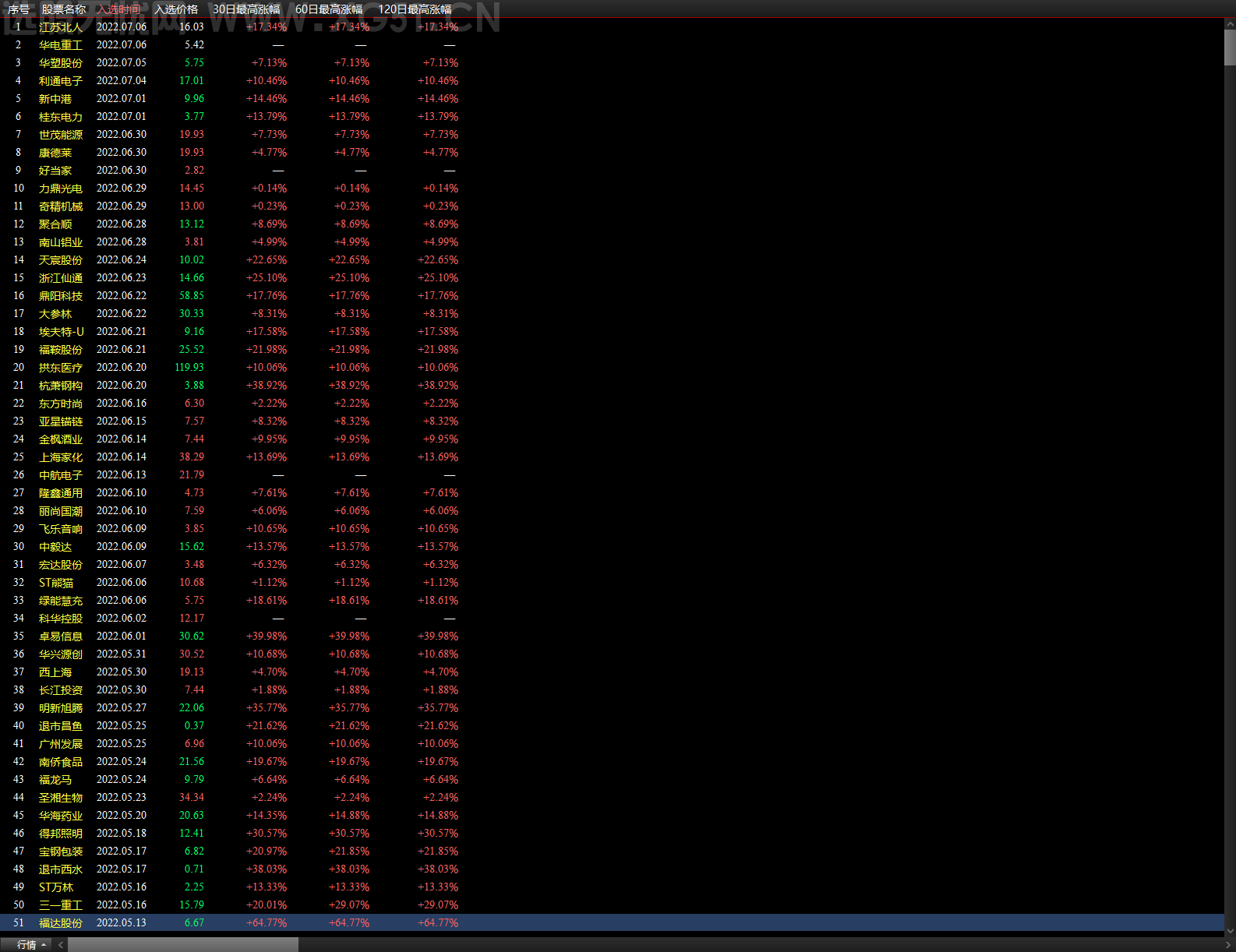This screenshot has width=1236, height=952.
Task: Select stock 江苏北人 in row 1
Action: coord(61,27)
